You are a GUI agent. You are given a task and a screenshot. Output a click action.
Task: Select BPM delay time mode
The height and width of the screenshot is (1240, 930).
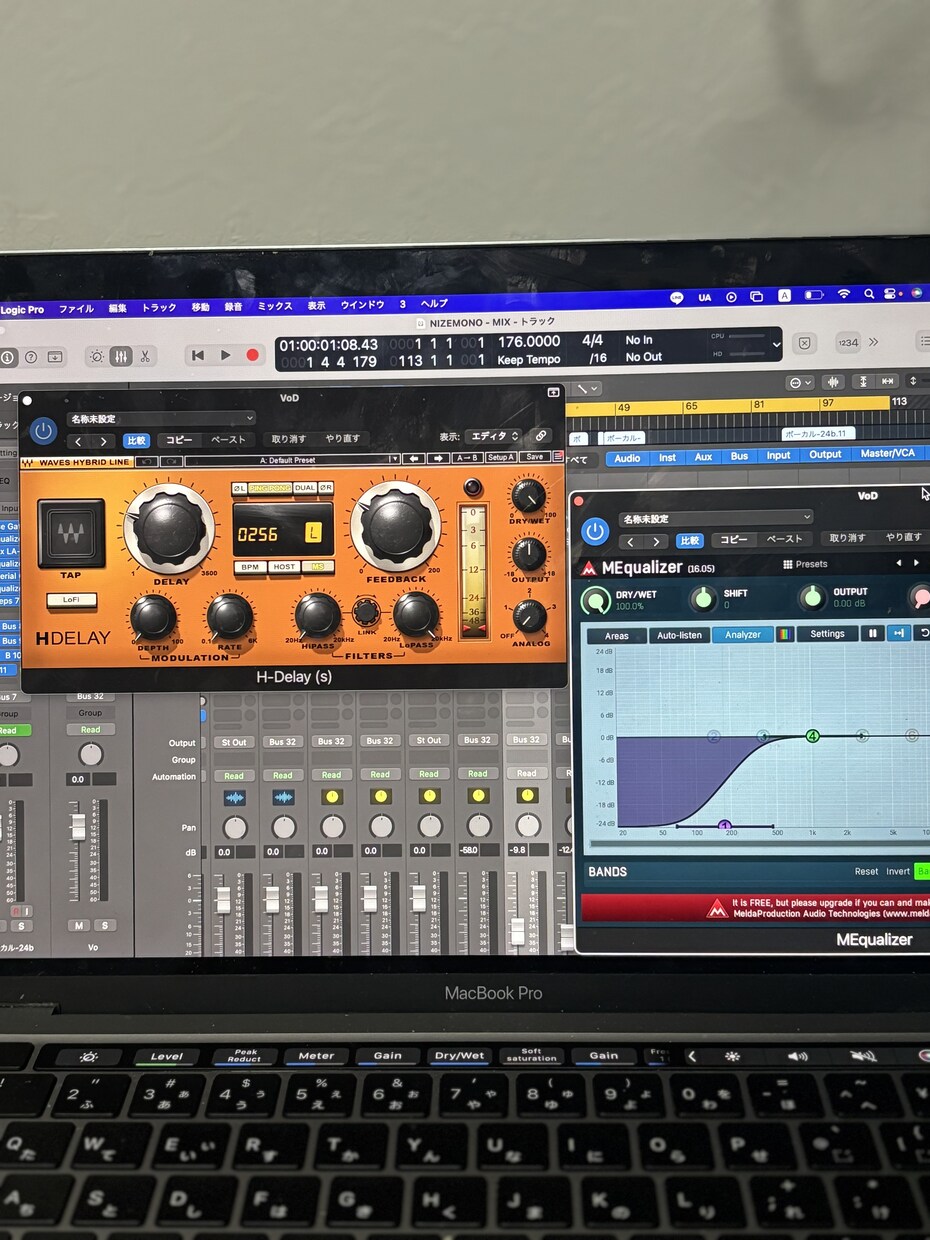(x=250, y=567)
